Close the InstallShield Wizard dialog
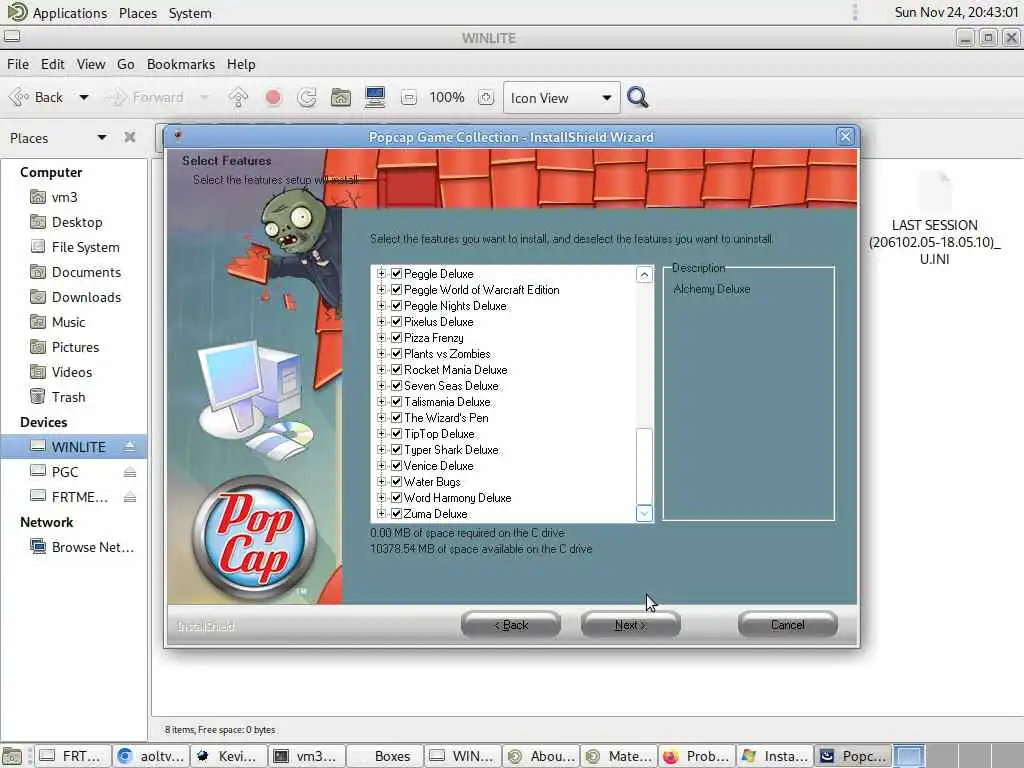This screenshot has height=768, width=1024. tap(845, 136)
